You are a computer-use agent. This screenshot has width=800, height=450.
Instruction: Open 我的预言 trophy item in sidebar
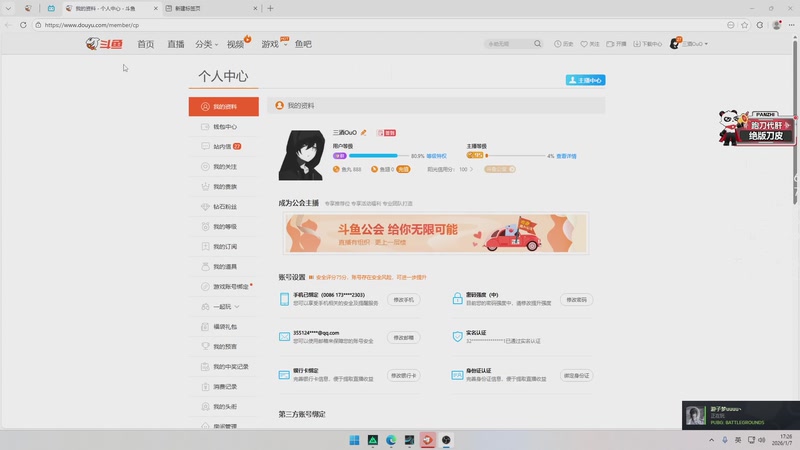tap(223, 346)
